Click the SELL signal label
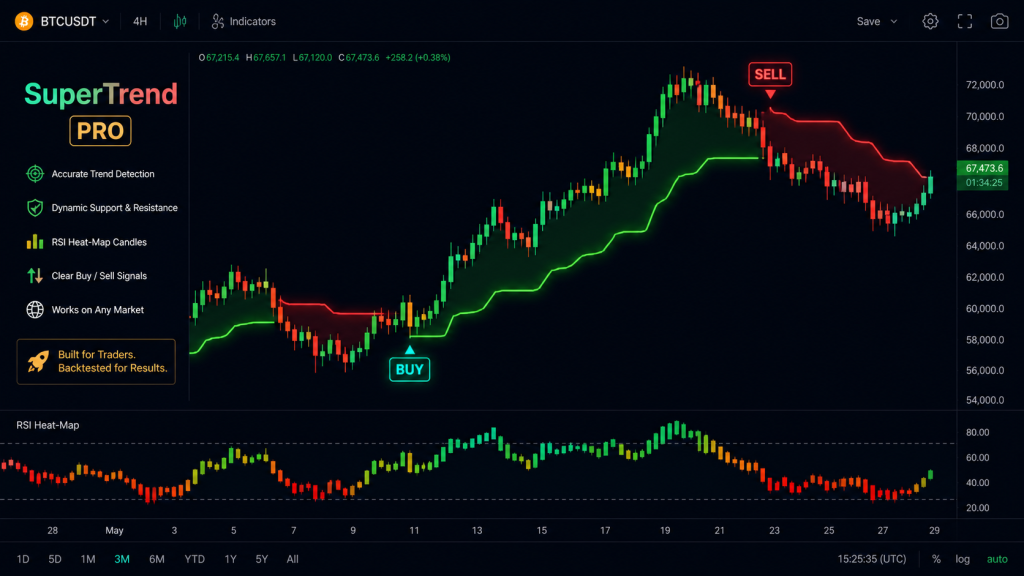The width and height of the screenshot is (1024, 576). 770,74
